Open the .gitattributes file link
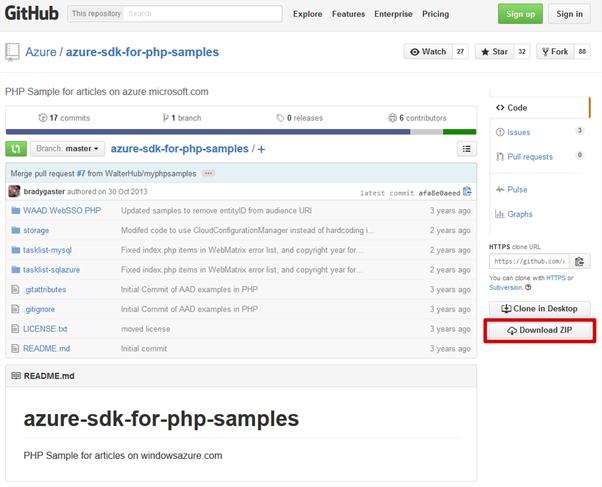Viewport: 602px width, 487px height. pos(45,289)
